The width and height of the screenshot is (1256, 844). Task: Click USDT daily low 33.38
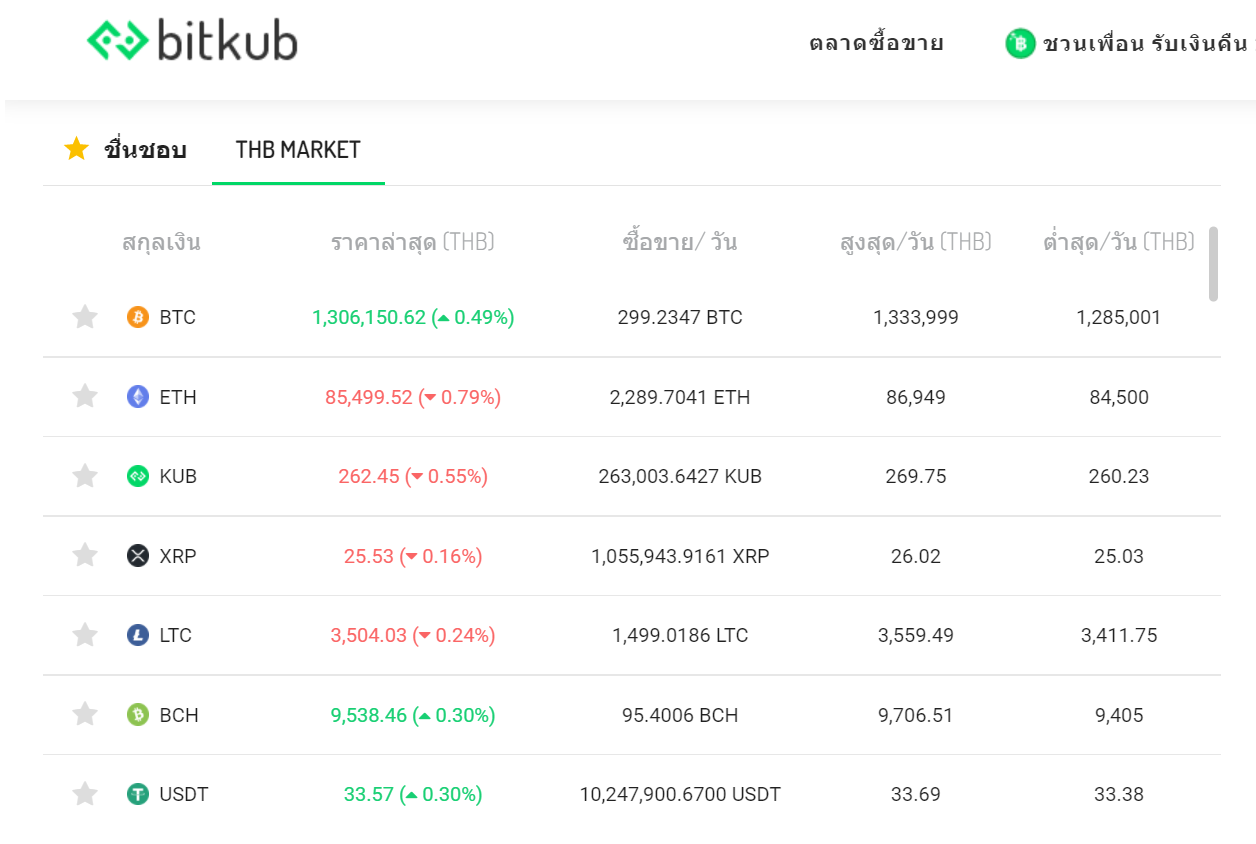(1119, 794)
